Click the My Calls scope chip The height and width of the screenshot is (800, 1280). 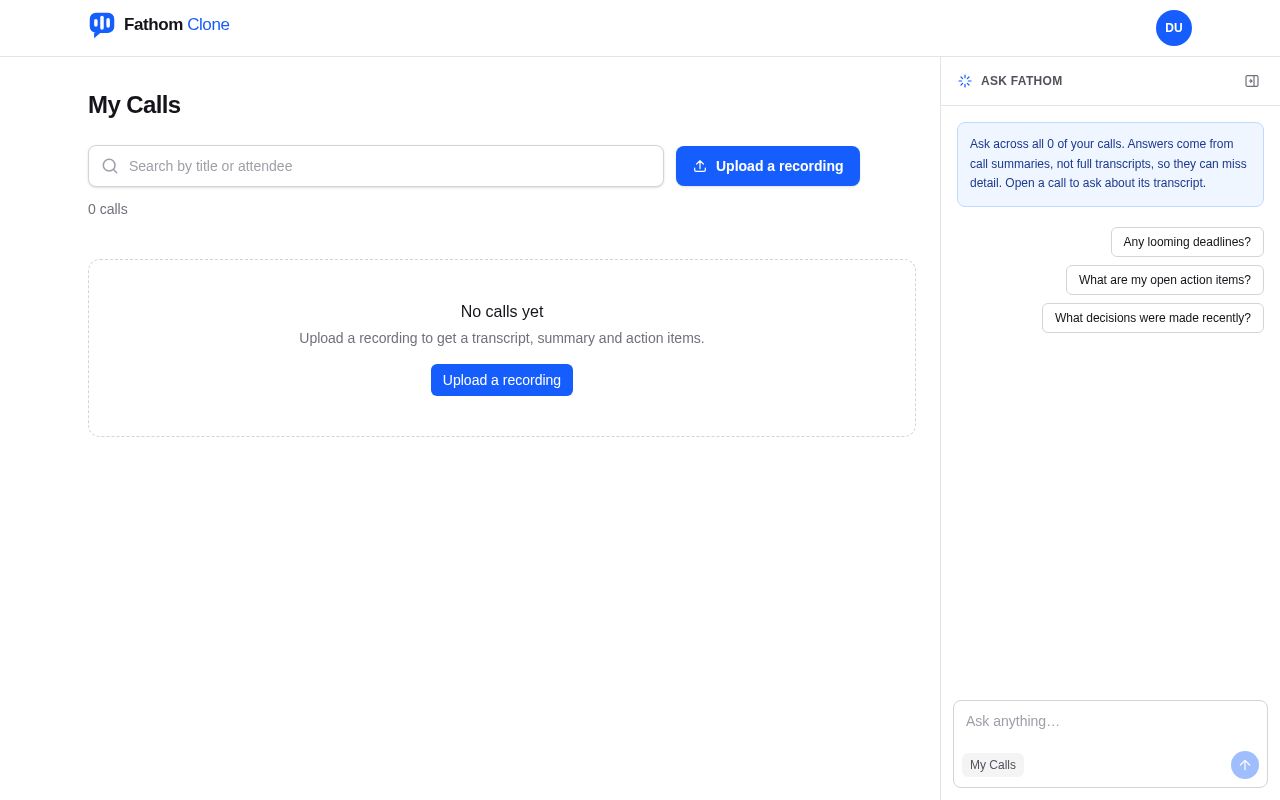(x=993, y=765)
